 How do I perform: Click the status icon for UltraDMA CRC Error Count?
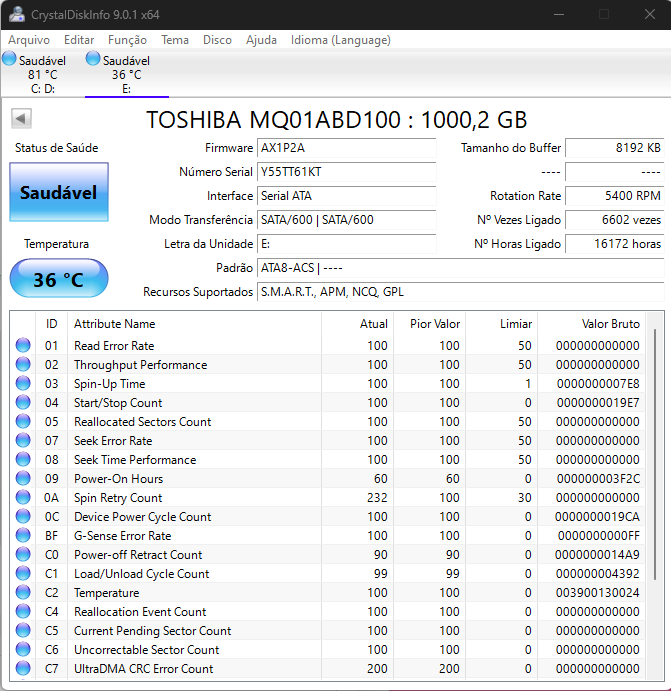click(x=23, y=668)
